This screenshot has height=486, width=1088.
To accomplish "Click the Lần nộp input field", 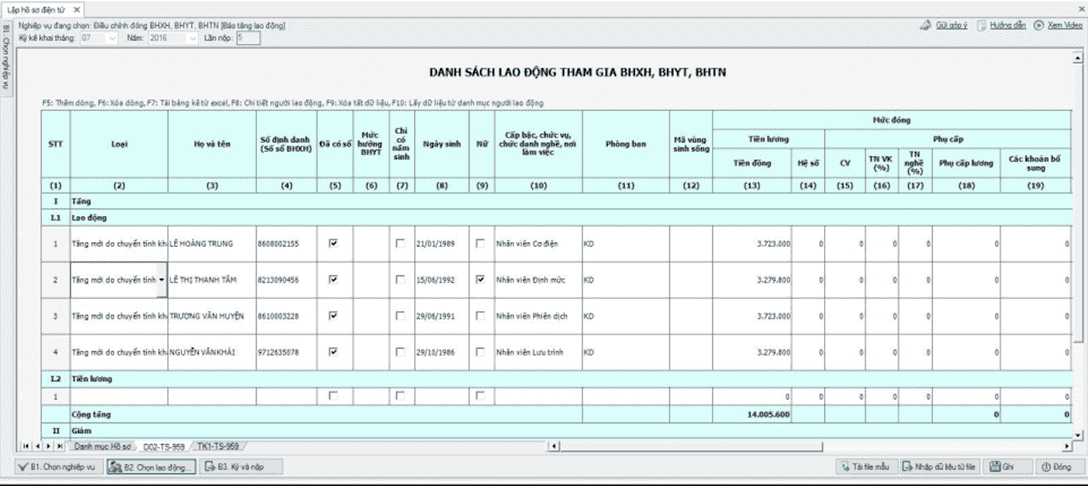I will [248, 38].
